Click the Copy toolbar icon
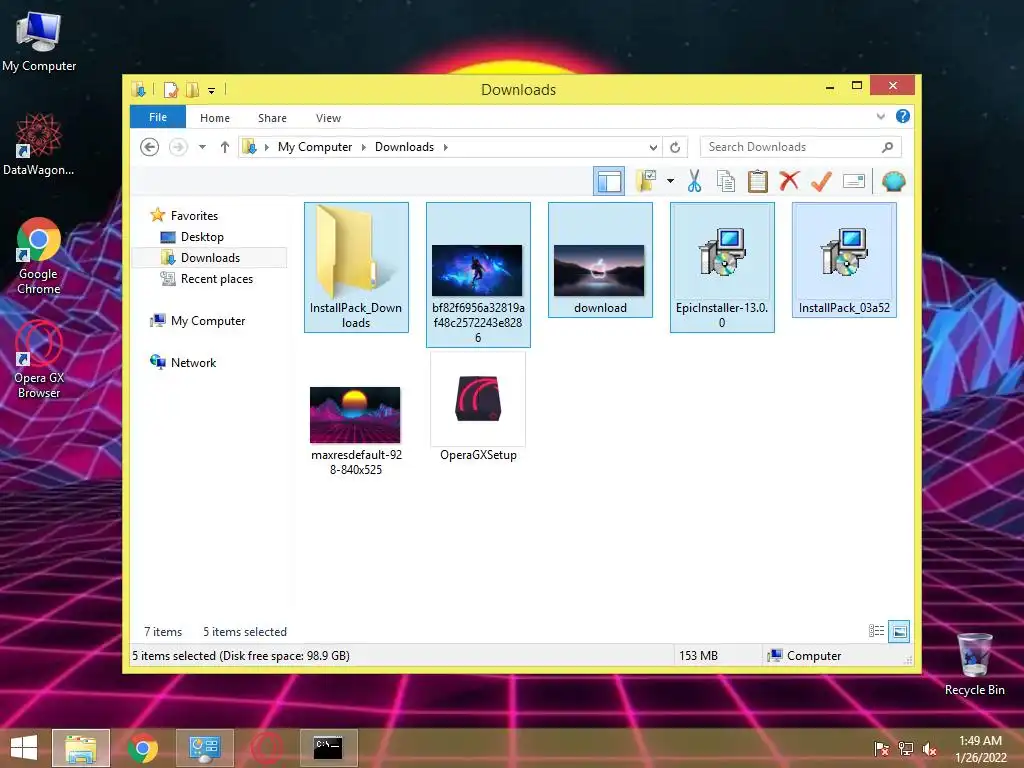The height and width of the screenshot is (768, 1024). (x=726, y=181)
